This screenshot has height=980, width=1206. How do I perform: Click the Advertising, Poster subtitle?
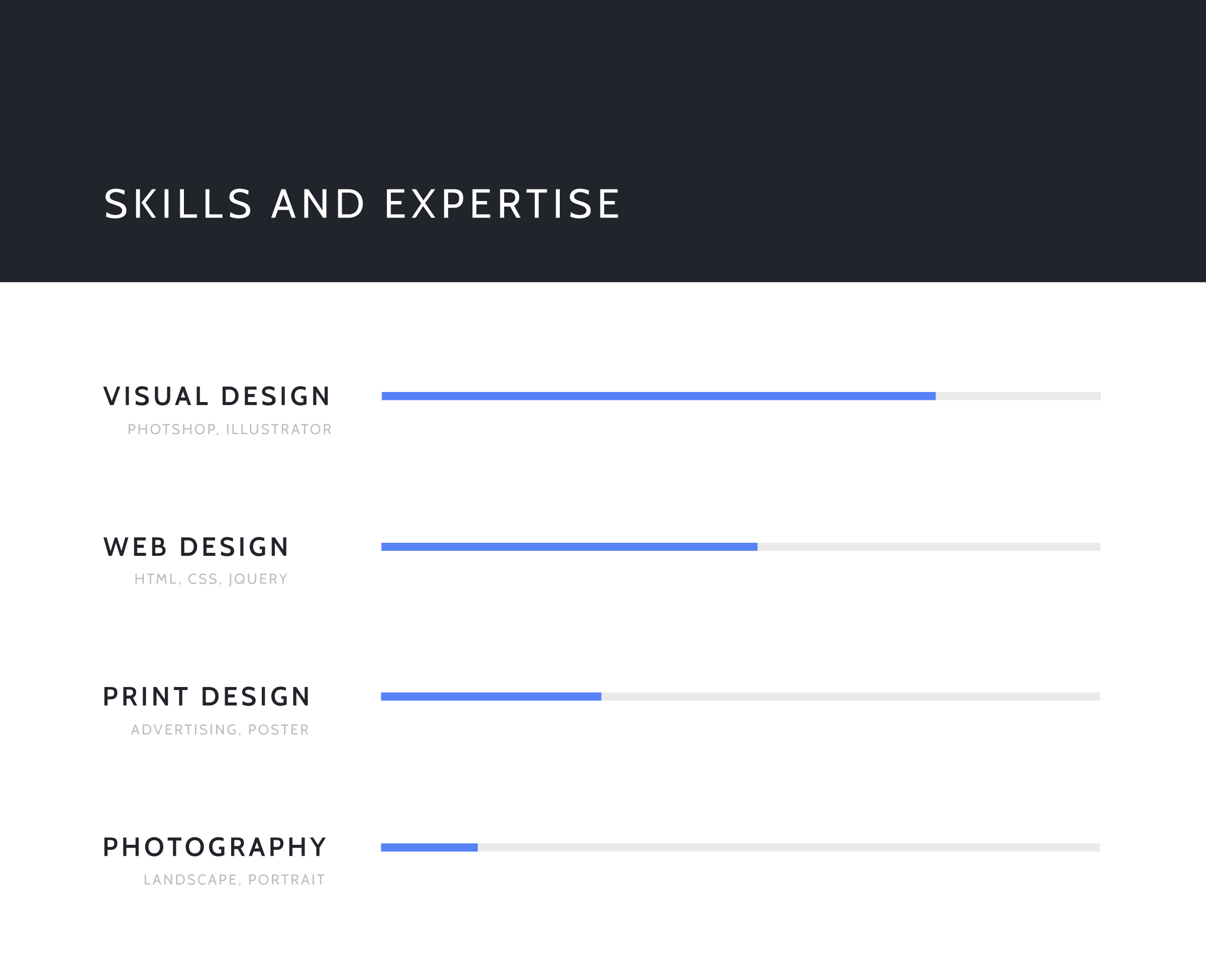tap(220, 730)
